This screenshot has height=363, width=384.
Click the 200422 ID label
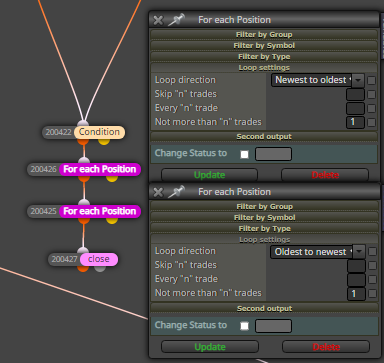point(58,132)
